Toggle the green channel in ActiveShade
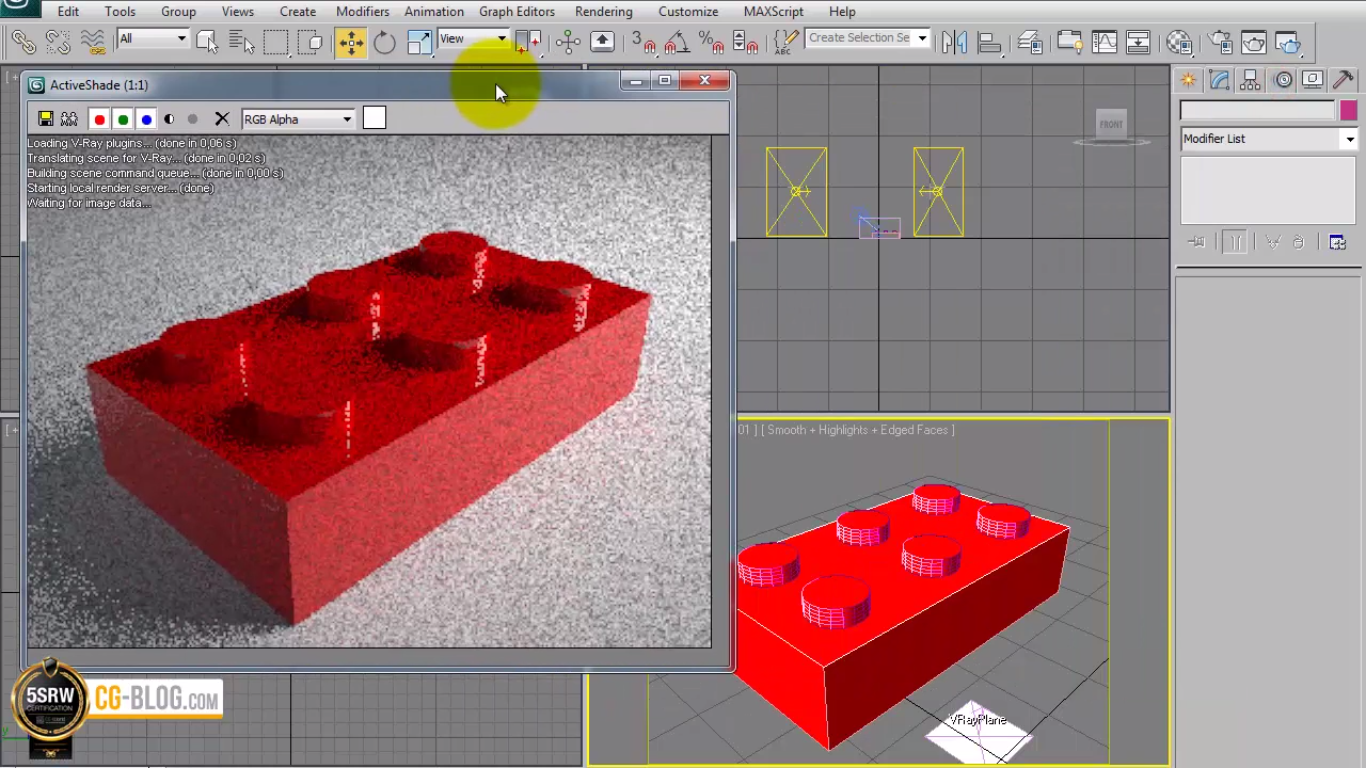Screen dimensions: 1366x768 [123, 119]
